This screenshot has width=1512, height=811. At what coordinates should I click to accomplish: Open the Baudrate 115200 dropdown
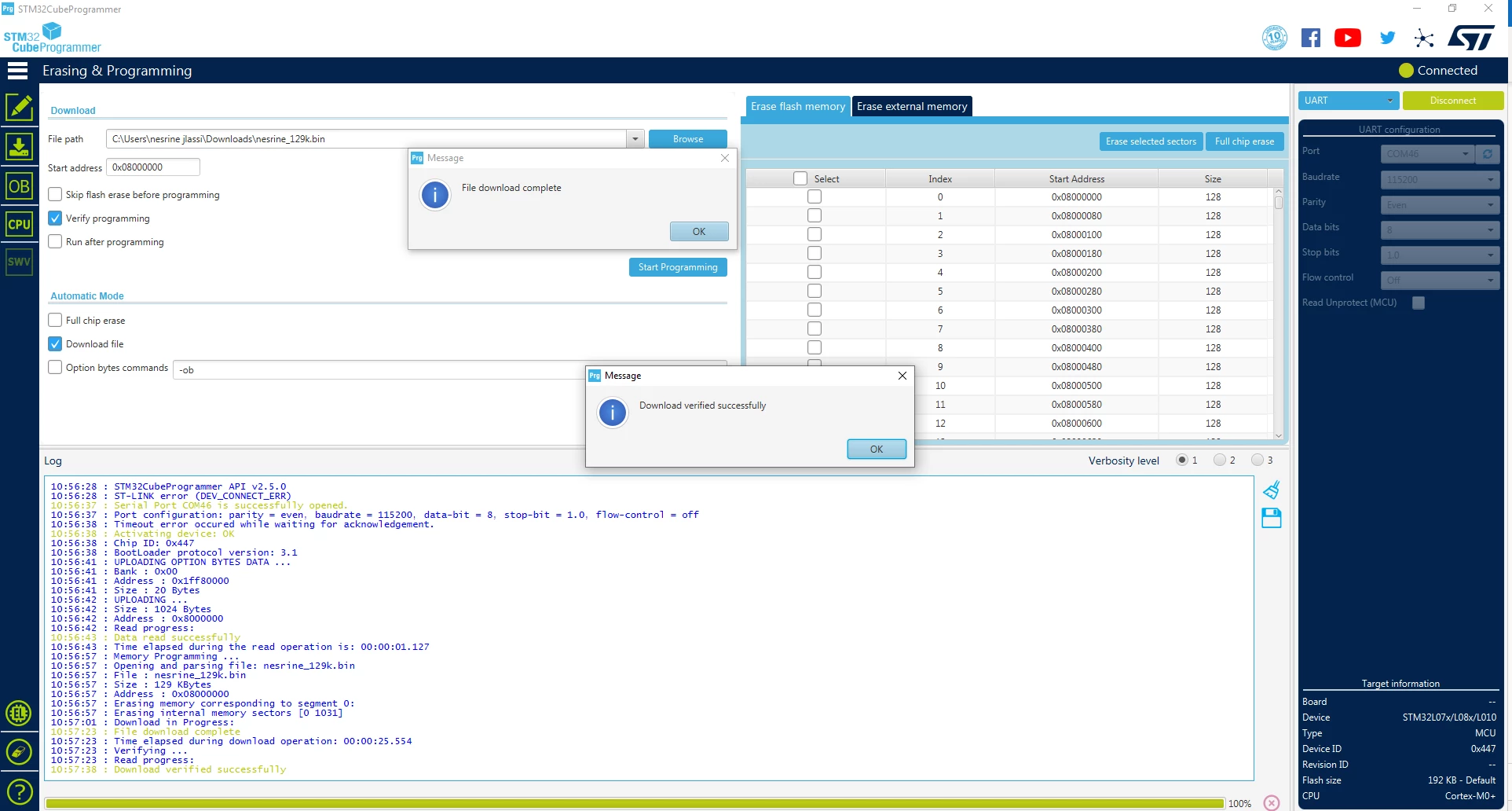1440,180
